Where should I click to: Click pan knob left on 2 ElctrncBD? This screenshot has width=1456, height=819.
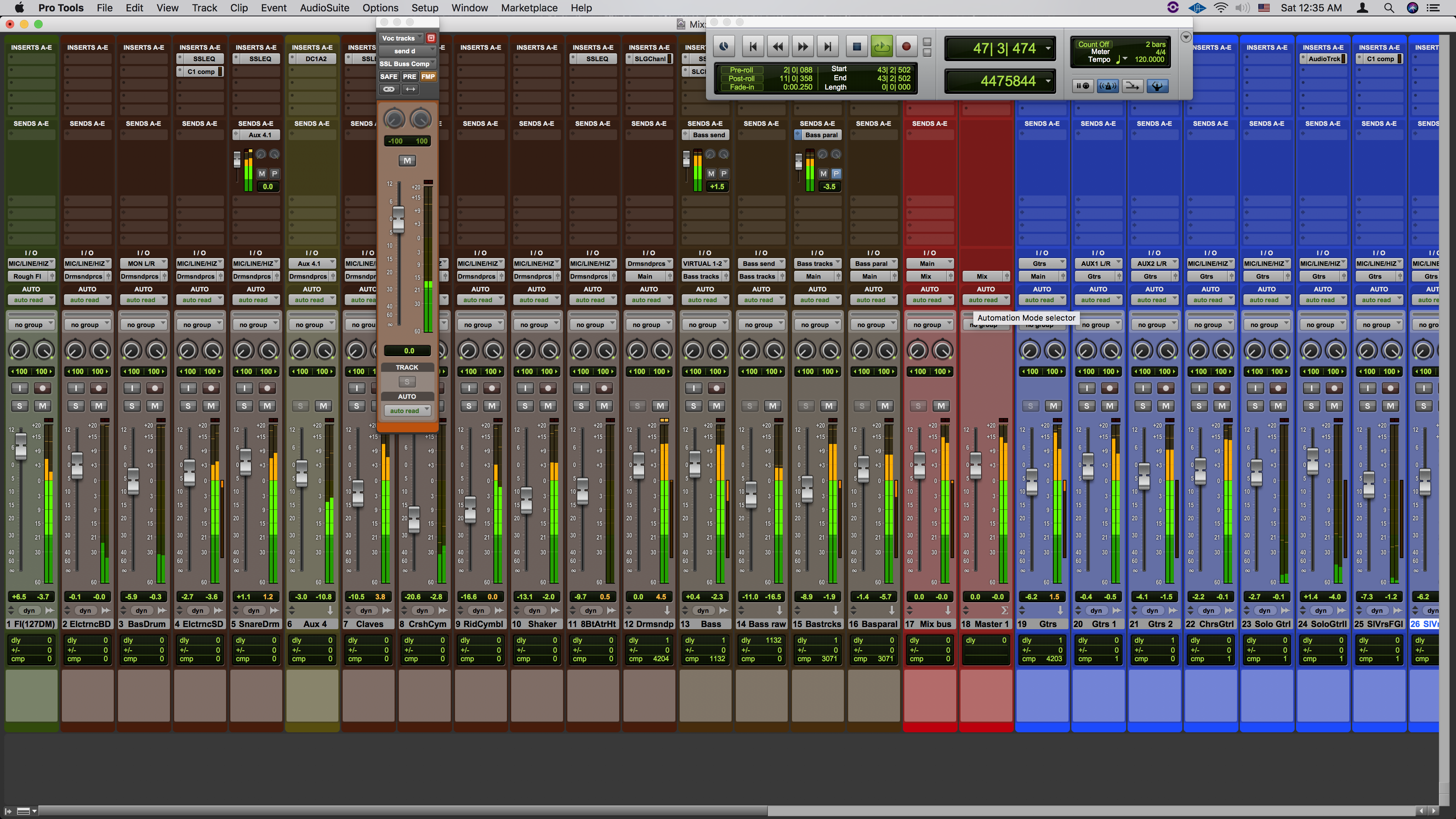75,350
